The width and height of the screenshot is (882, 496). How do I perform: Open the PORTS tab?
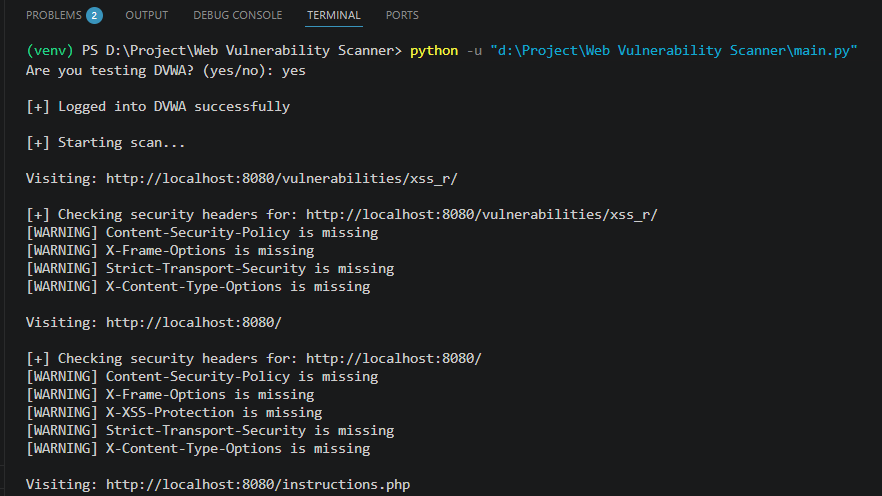[x=402, y=15]
